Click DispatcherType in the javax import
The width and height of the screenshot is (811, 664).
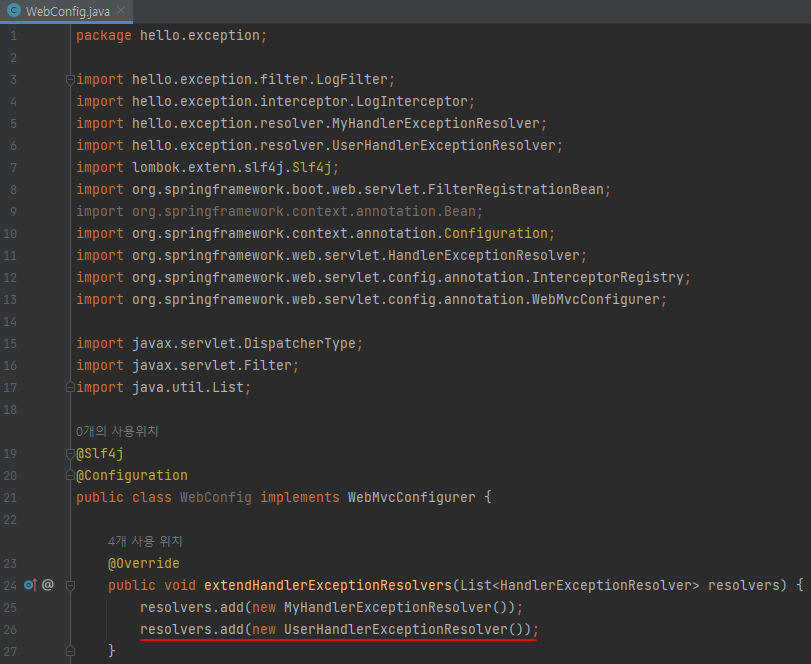click(x=299, y=343)
